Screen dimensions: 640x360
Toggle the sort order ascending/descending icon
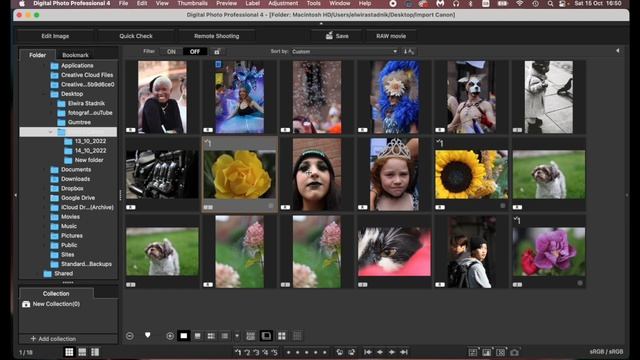409,51
